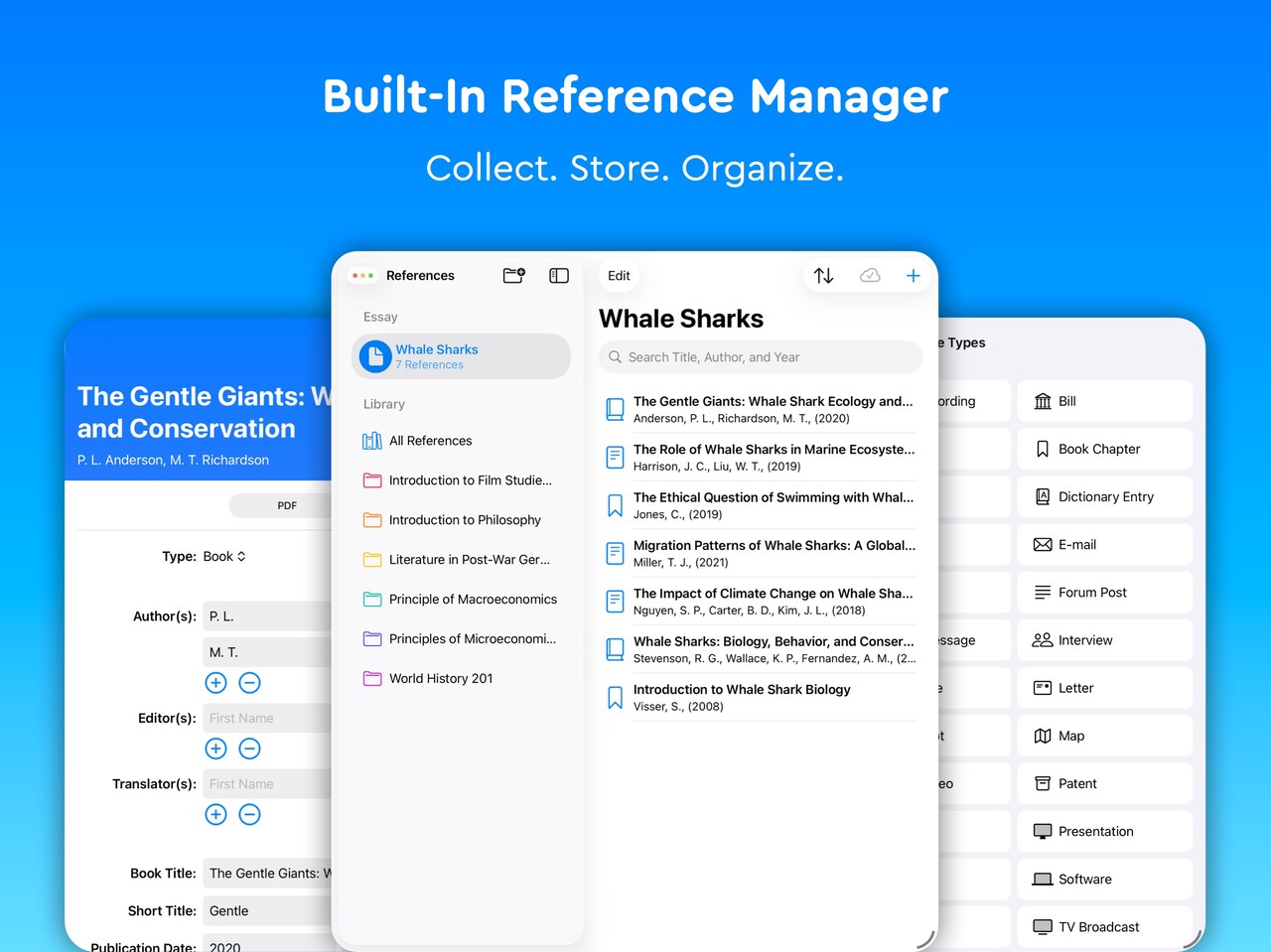
Task: Select the Book Chapter reference type
Action: [1105, 449]
